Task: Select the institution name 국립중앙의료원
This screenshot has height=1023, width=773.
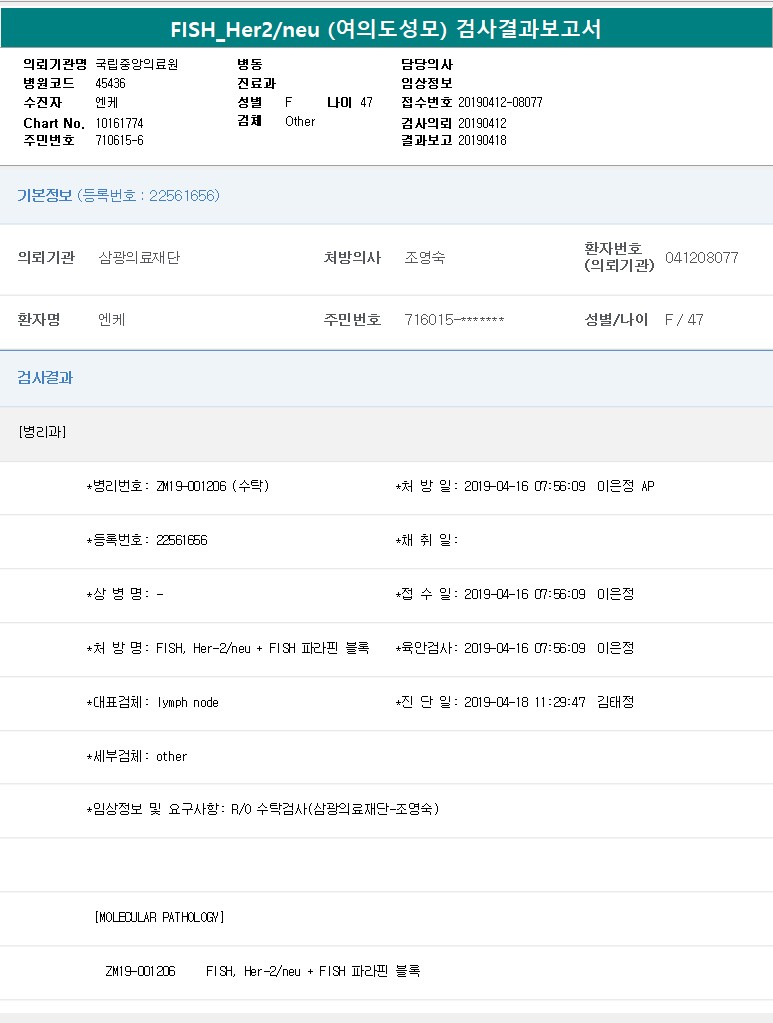Action: 136,64
